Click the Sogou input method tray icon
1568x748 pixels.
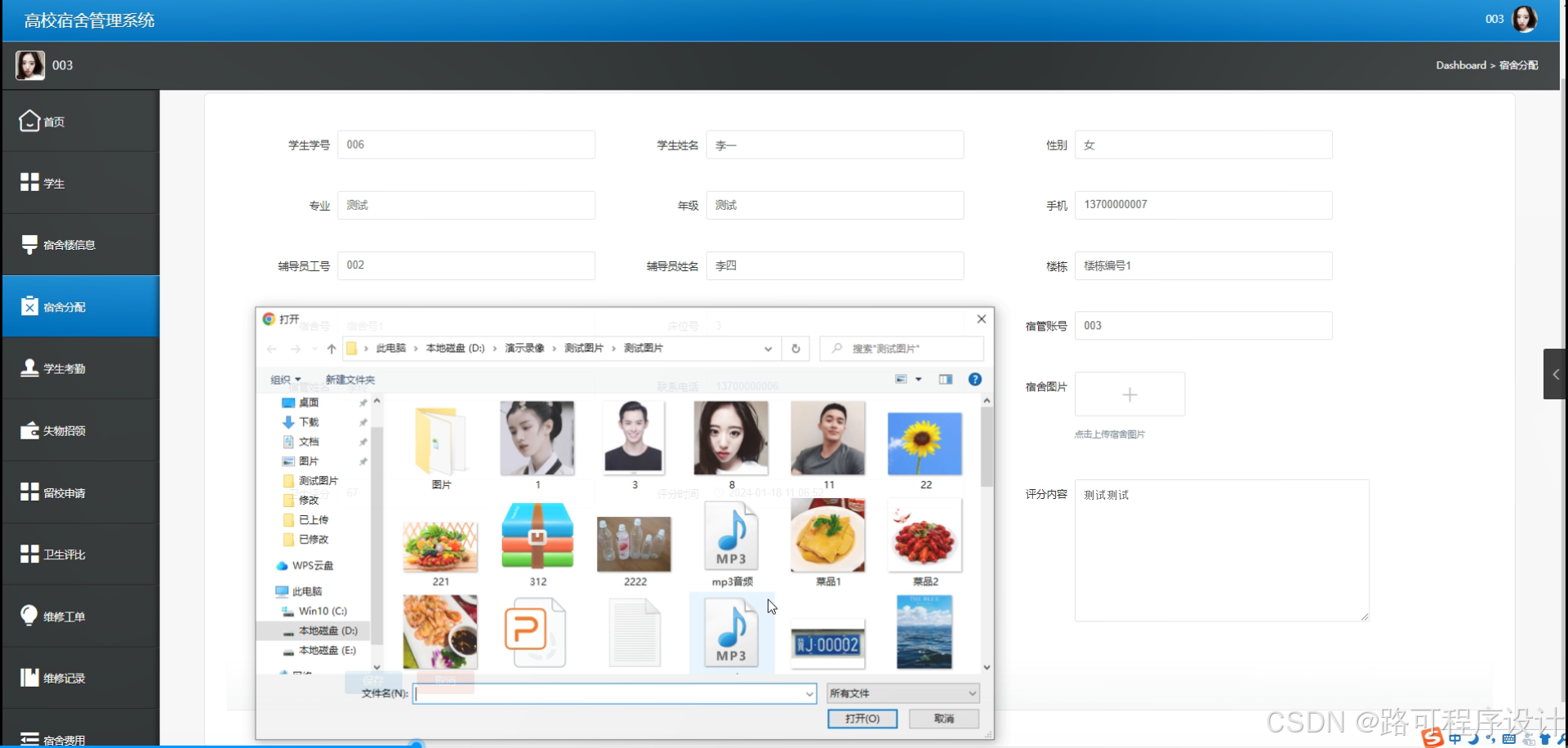pyautogui.click(x=1433, y=737)
